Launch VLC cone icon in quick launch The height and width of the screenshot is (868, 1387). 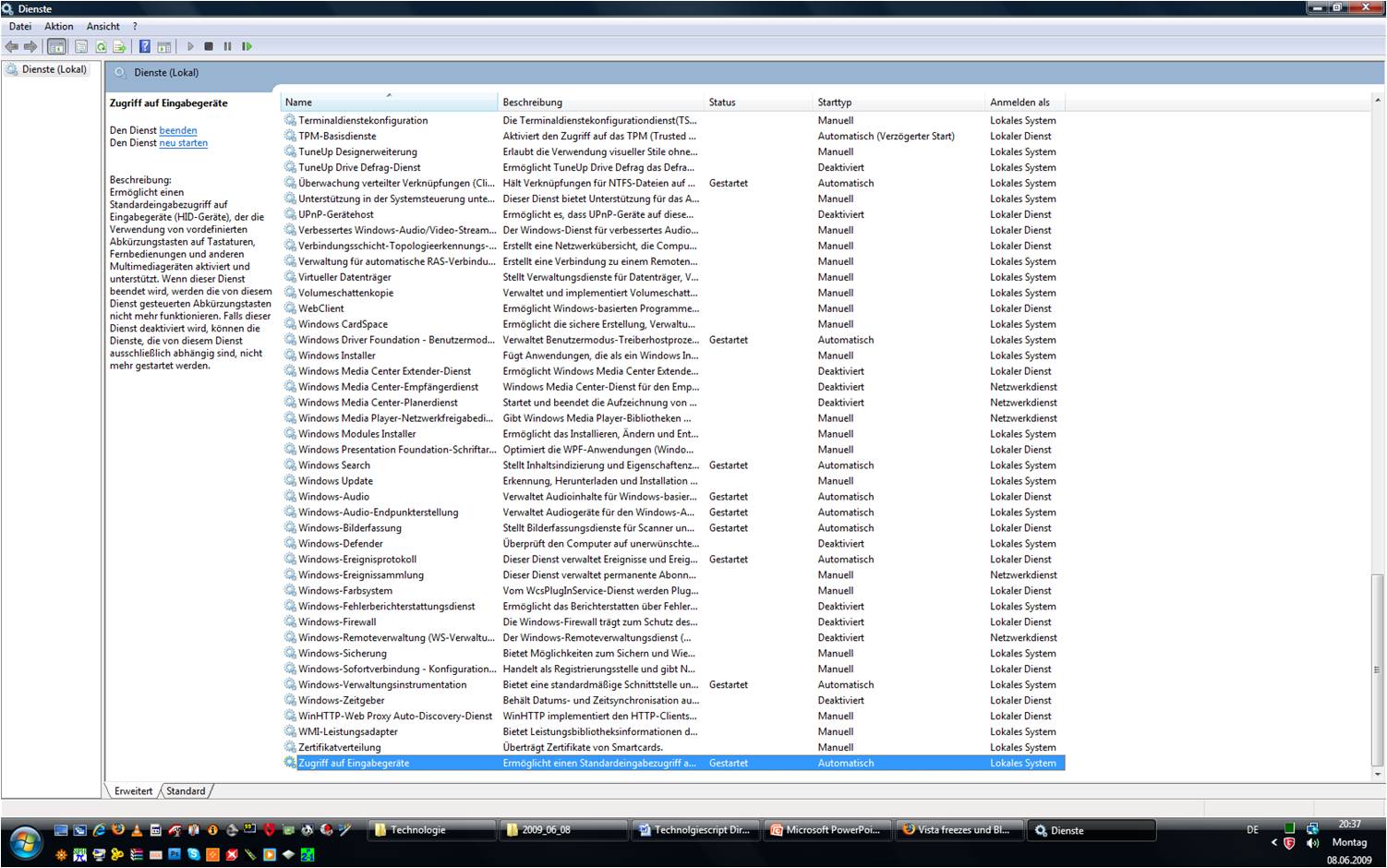click(x=137, y=831)
